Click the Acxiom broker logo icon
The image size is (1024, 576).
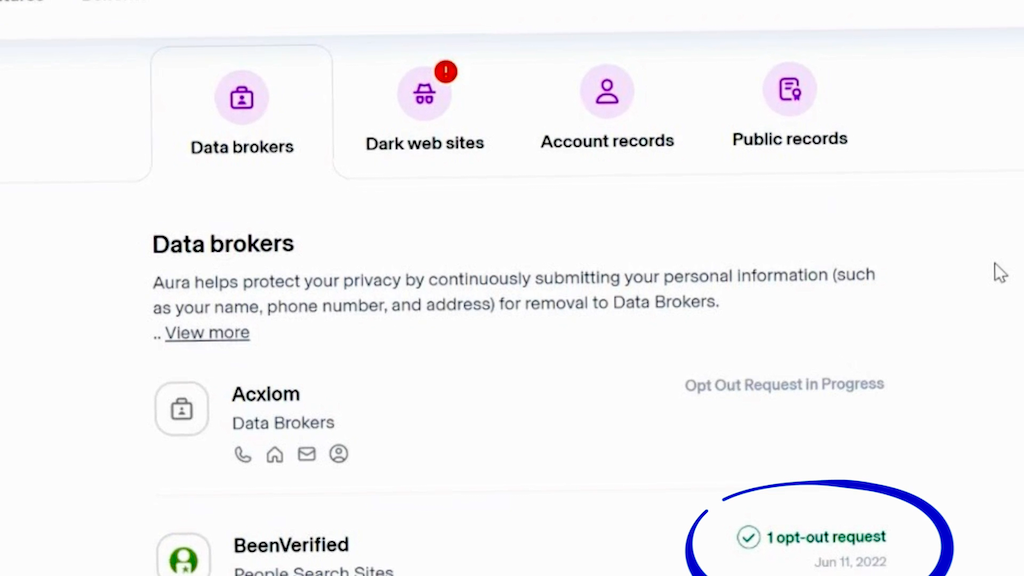click(x=182, y=409)
